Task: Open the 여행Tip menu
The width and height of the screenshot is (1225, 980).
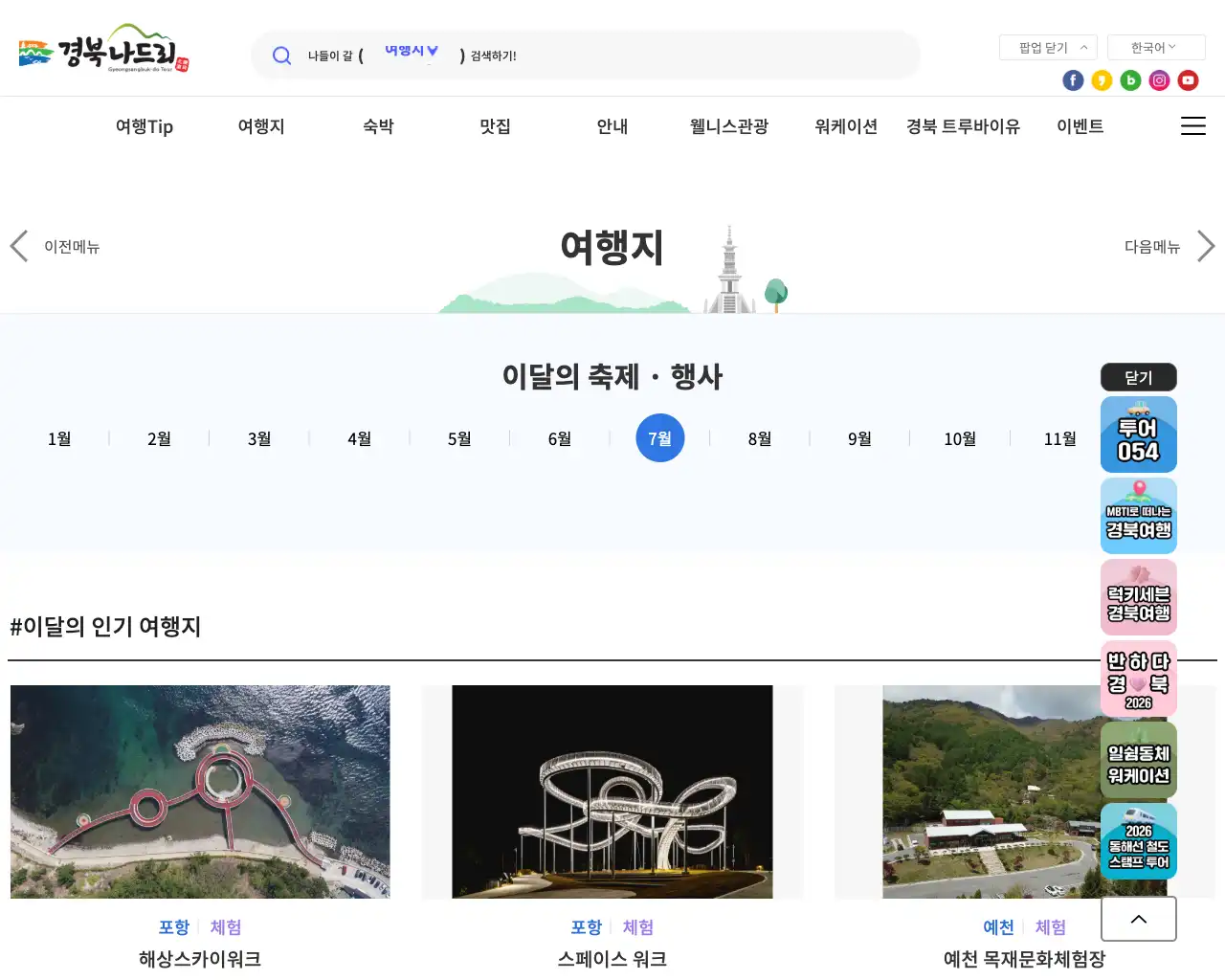Action: click(x=145, y=126)
